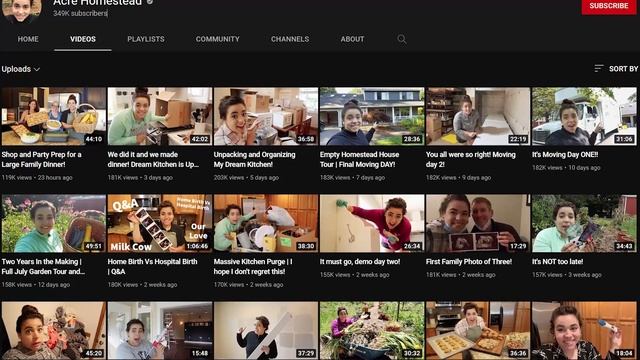Open 'You all were so right! Moving day 2' title
The width and height of the screenshot is (640, 360).
(x=471, y=160)
